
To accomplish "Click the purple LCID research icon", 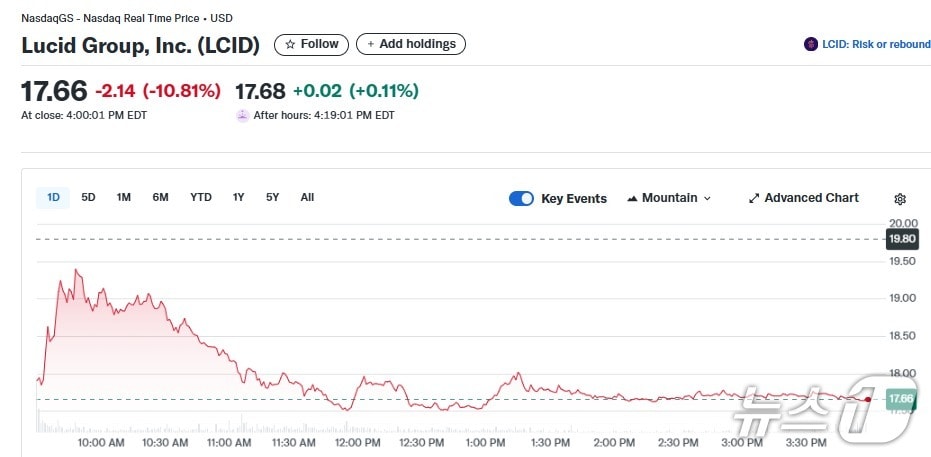I will 811,45.
